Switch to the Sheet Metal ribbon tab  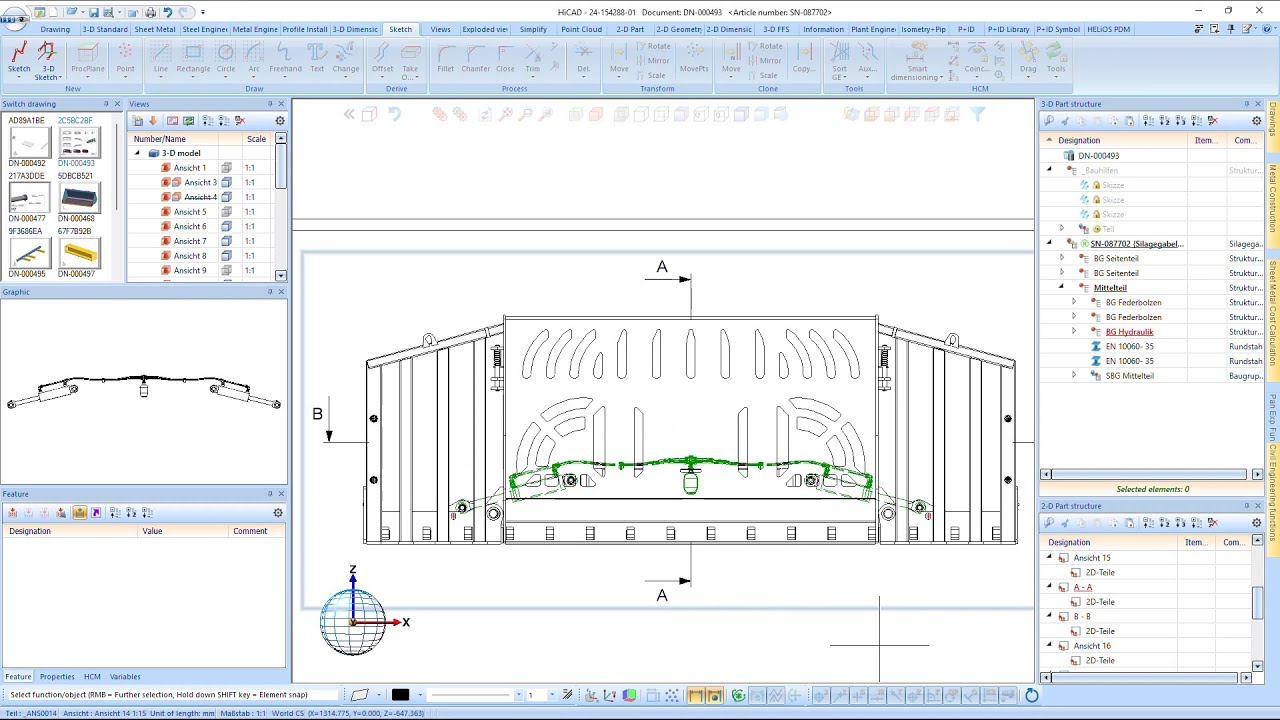[155, 29]
